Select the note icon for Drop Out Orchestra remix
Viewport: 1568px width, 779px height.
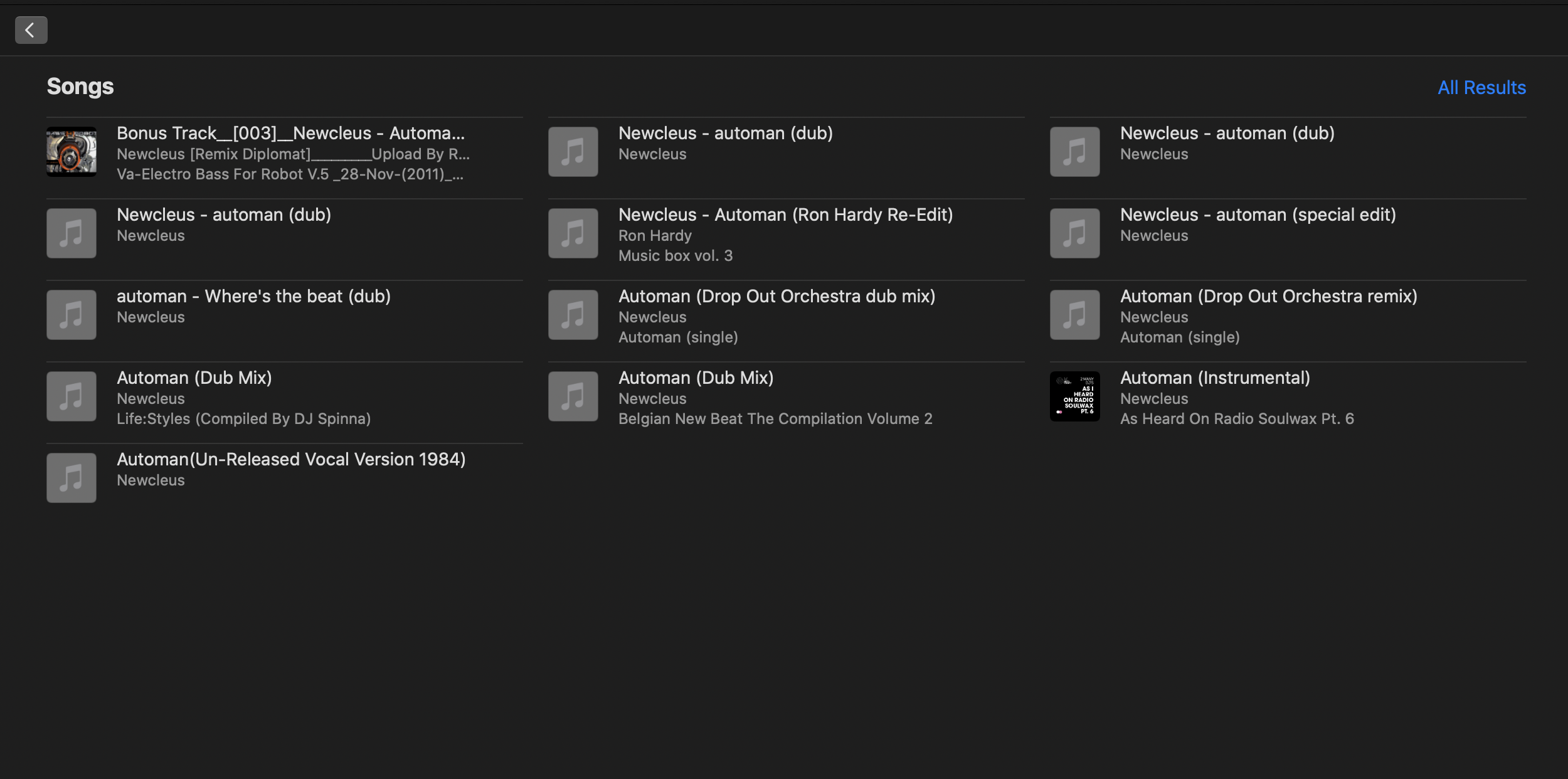1075,315
